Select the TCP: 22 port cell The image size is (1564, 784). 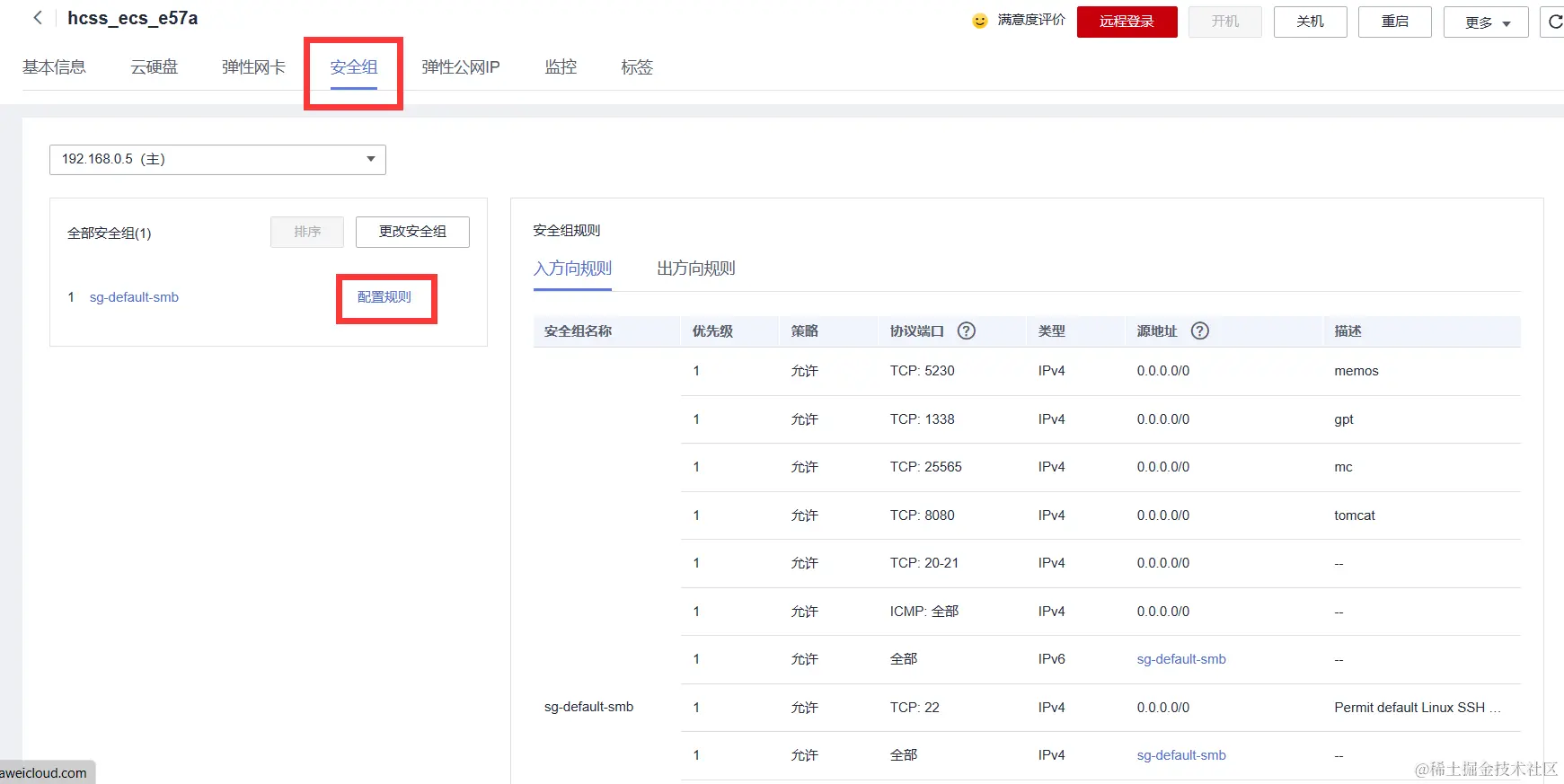[x=915, y=708]
